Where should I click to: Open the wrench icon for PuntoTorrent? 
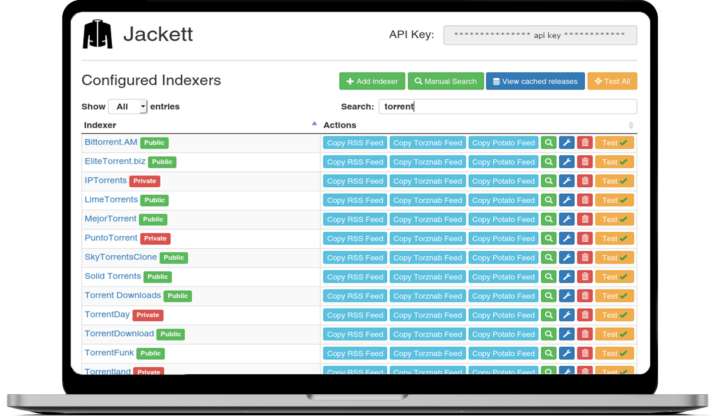click(x=566, y=239)
